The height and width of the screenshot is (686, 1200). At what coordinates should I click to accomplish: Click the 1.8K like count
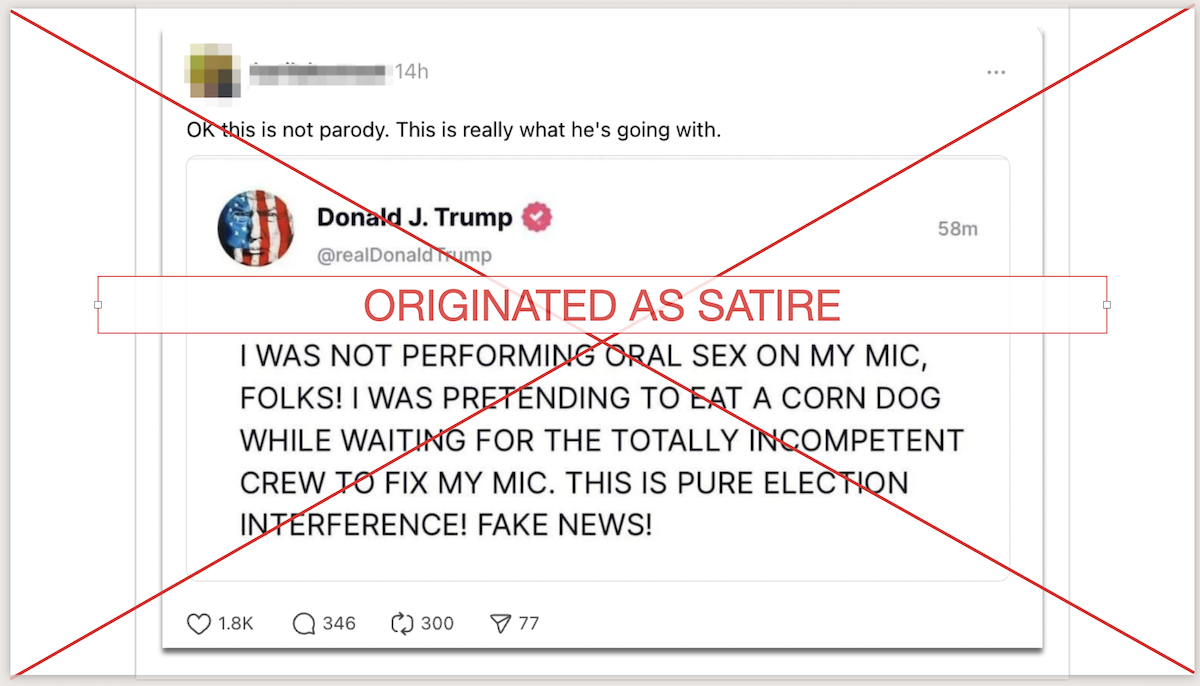click(x=234, y=623)
